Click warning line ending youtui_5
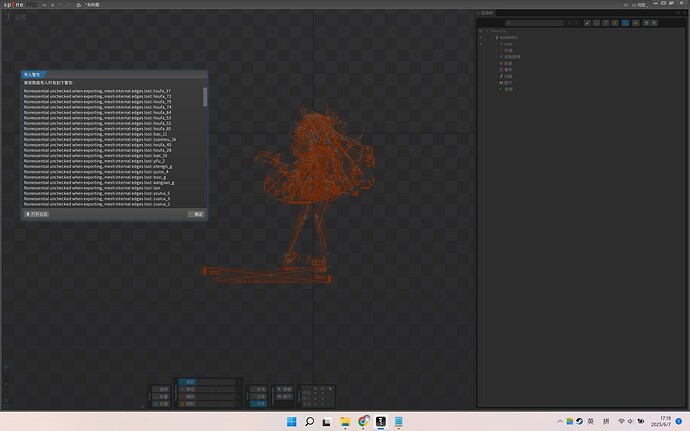This screenshot has height=431, width=690. point(97,193)
